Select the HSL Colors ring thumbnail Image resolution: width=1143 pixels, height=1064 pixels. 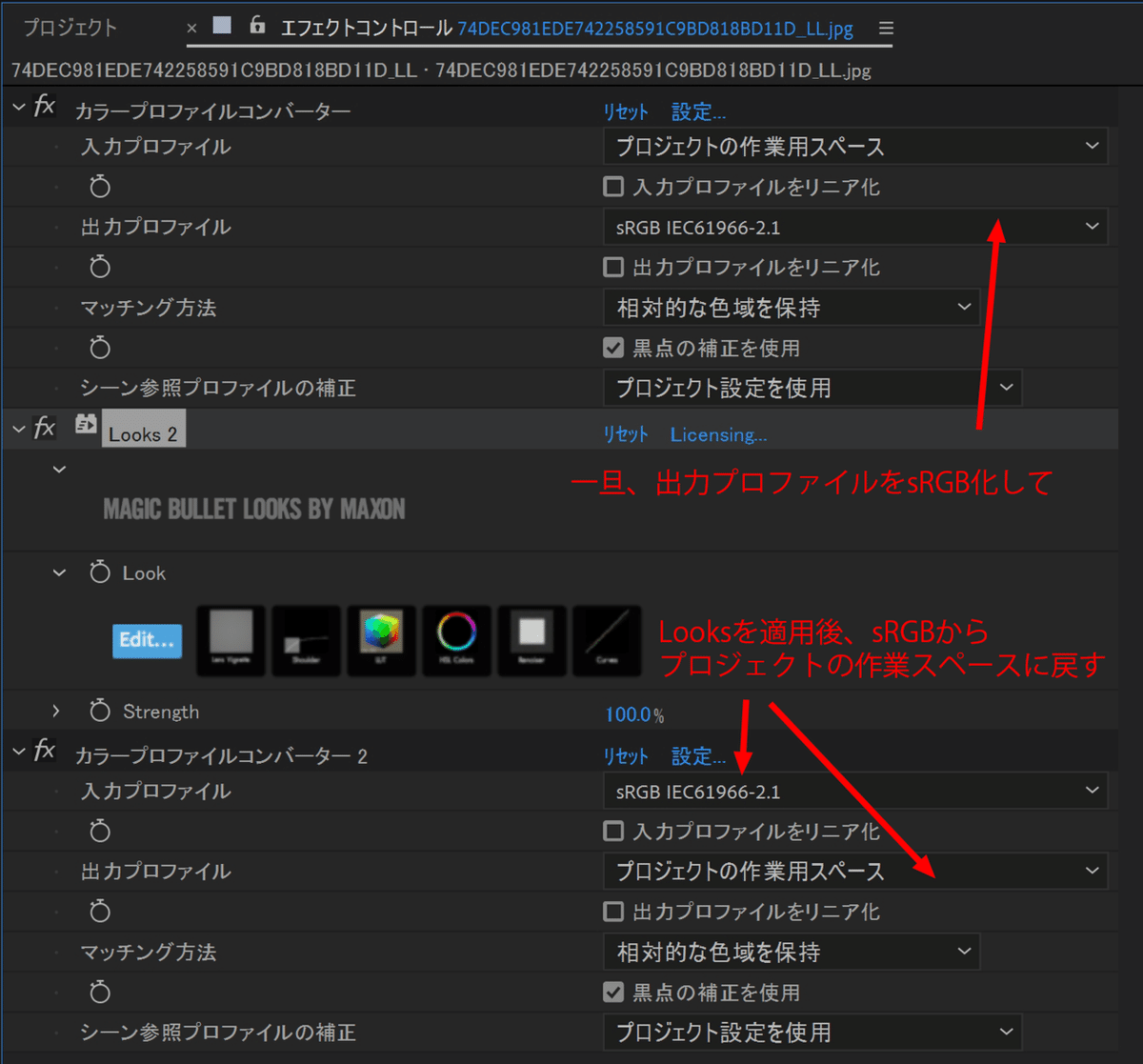(456, 640)
